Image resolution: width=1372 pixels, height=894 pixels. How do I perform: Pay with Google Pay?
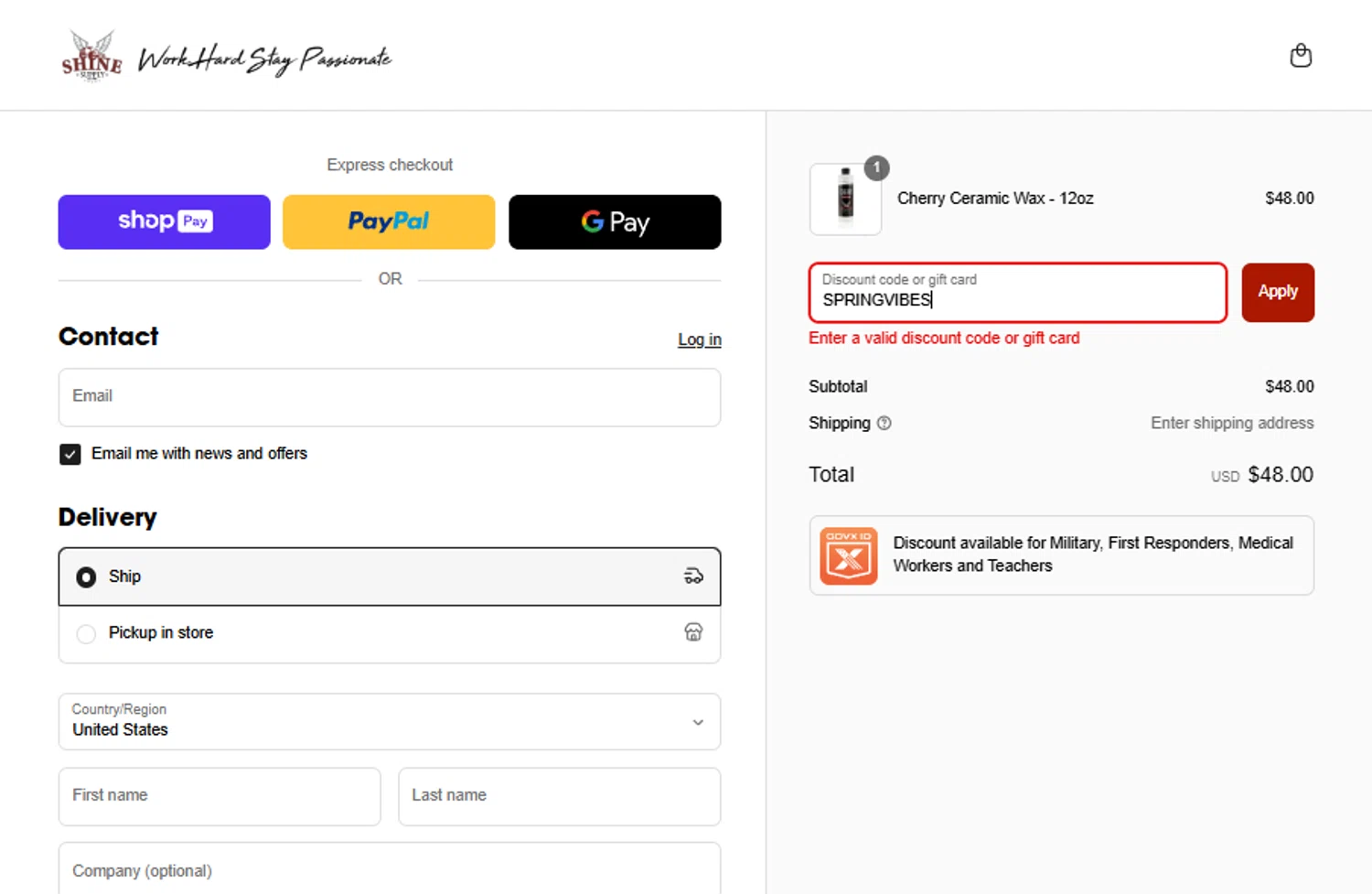[x=615, y=221]
